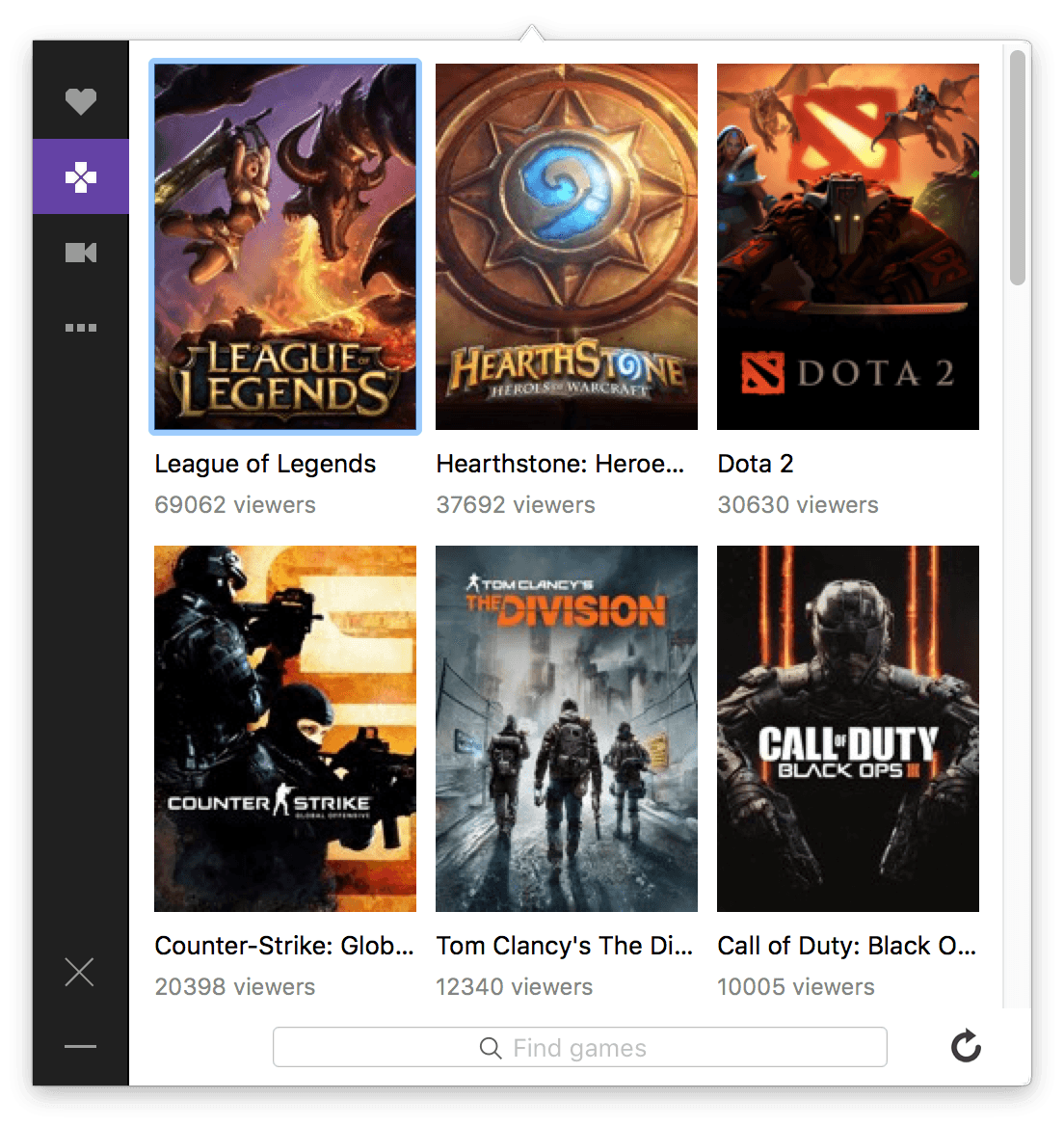This screenshot has height=1126, width=1064.
Task: Open the Streams video camera icon
Action: 80,253
